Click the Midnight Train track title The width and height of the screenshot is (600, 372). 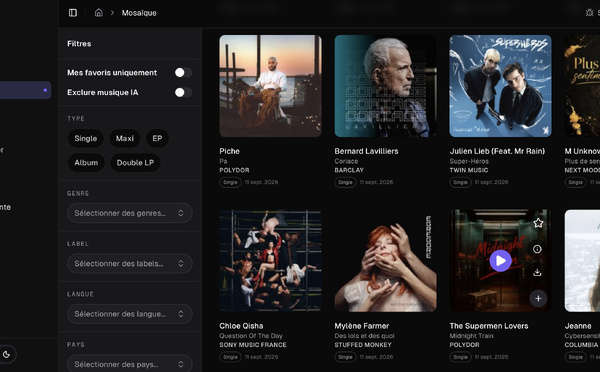pyautogui.click(x=471, y=336)
